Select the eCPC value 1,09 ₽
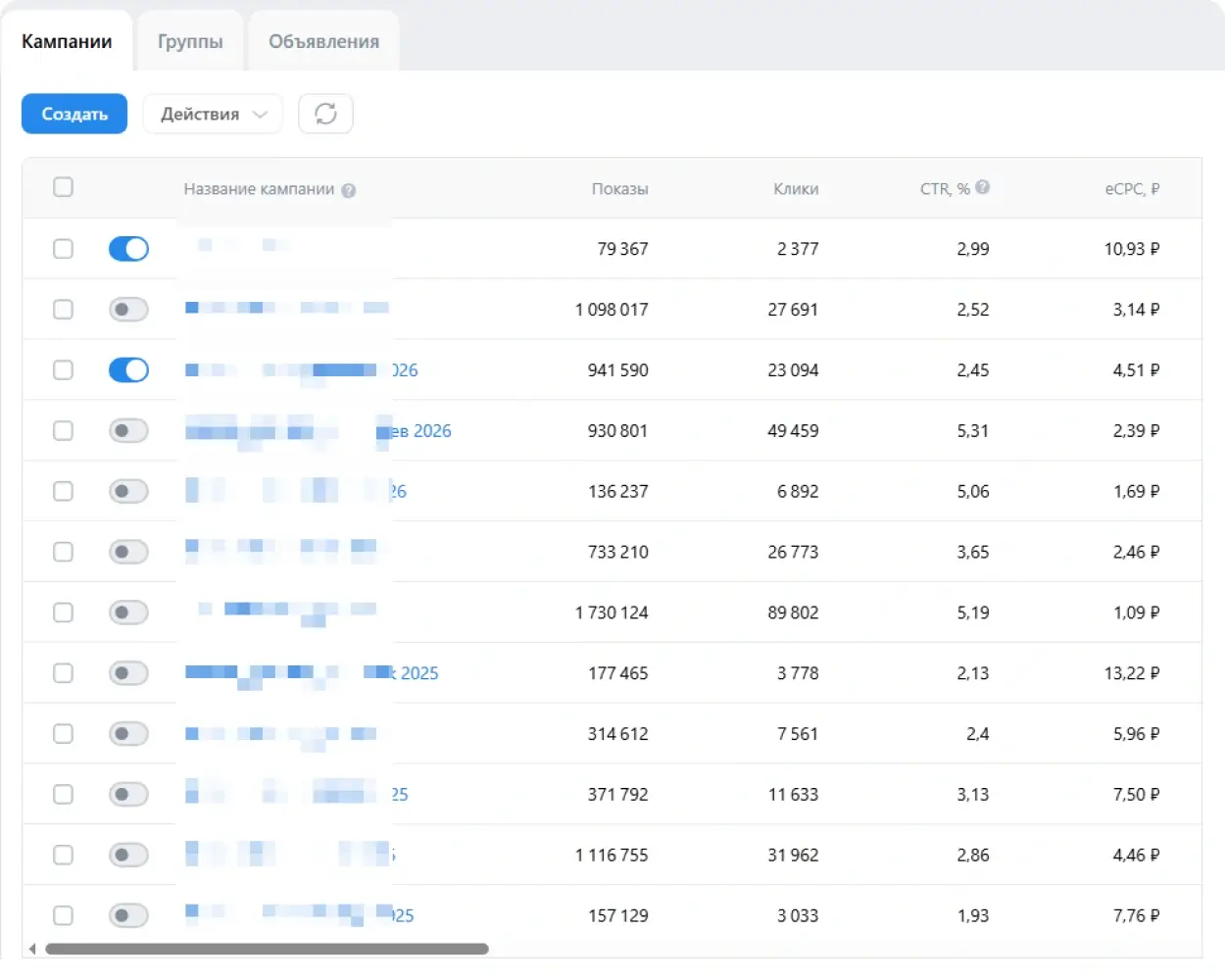The width and height of the screenshot is (1225, 980). pos(1137,613)
